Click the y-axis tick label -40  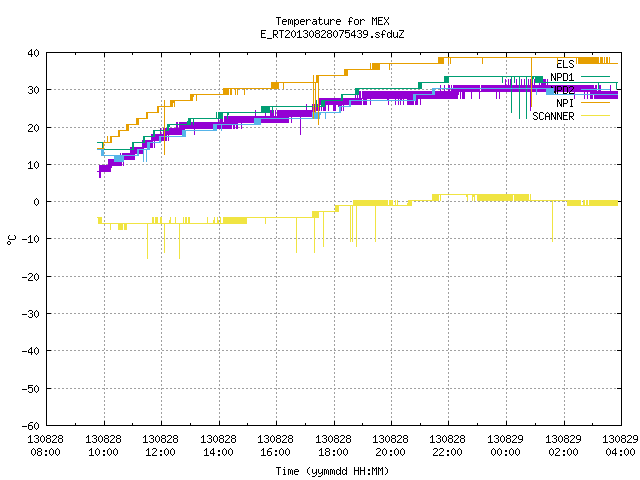(31, 351)
